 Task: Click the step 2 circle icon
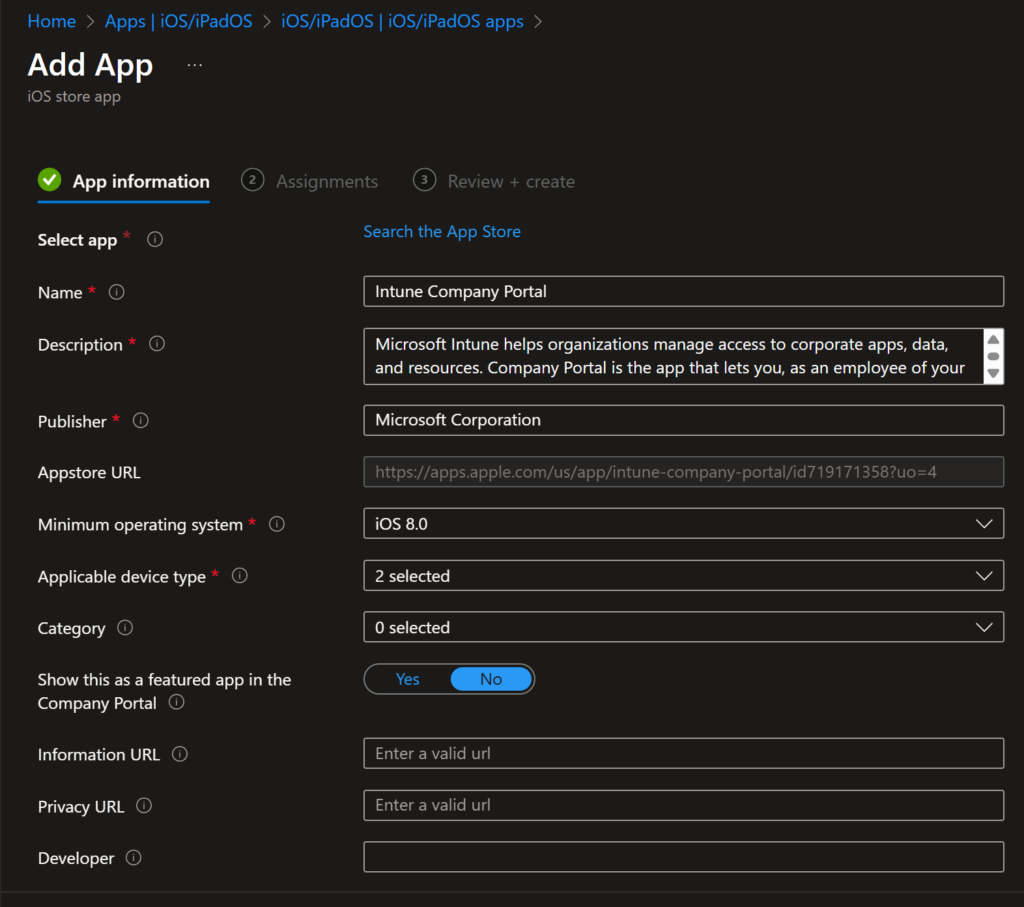[253, 180]
